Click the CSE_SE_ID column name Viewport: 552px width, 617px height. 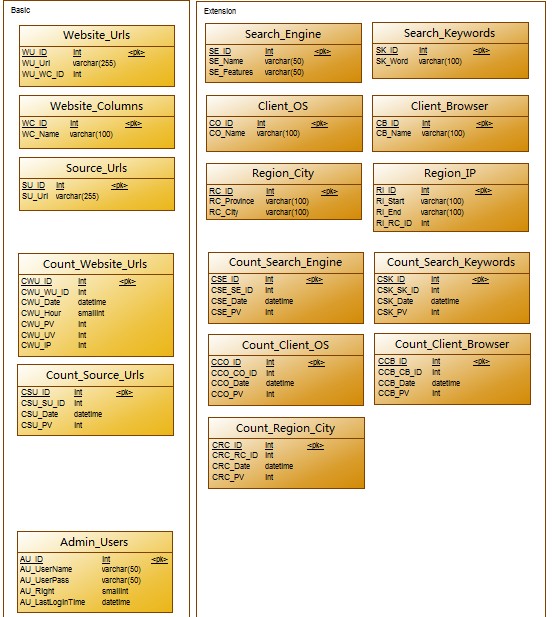pyautogui.click(x=232, y=290)
